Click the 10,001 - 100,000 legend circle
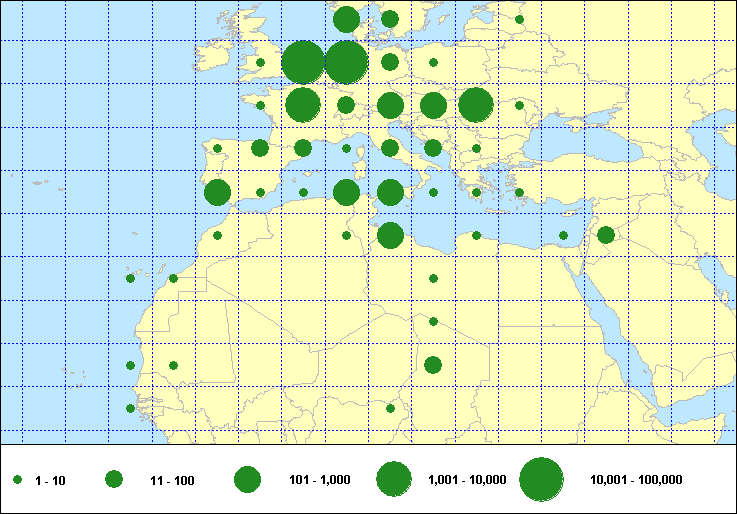 pos(541,480)
